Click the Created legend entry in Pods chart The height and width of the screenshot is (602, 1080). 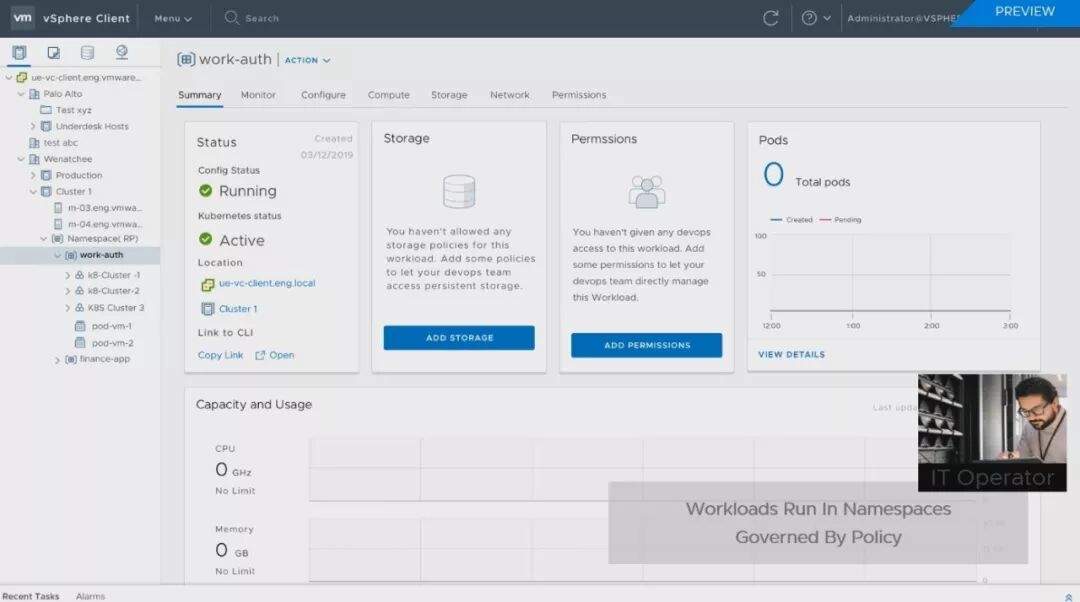point(791,220)
